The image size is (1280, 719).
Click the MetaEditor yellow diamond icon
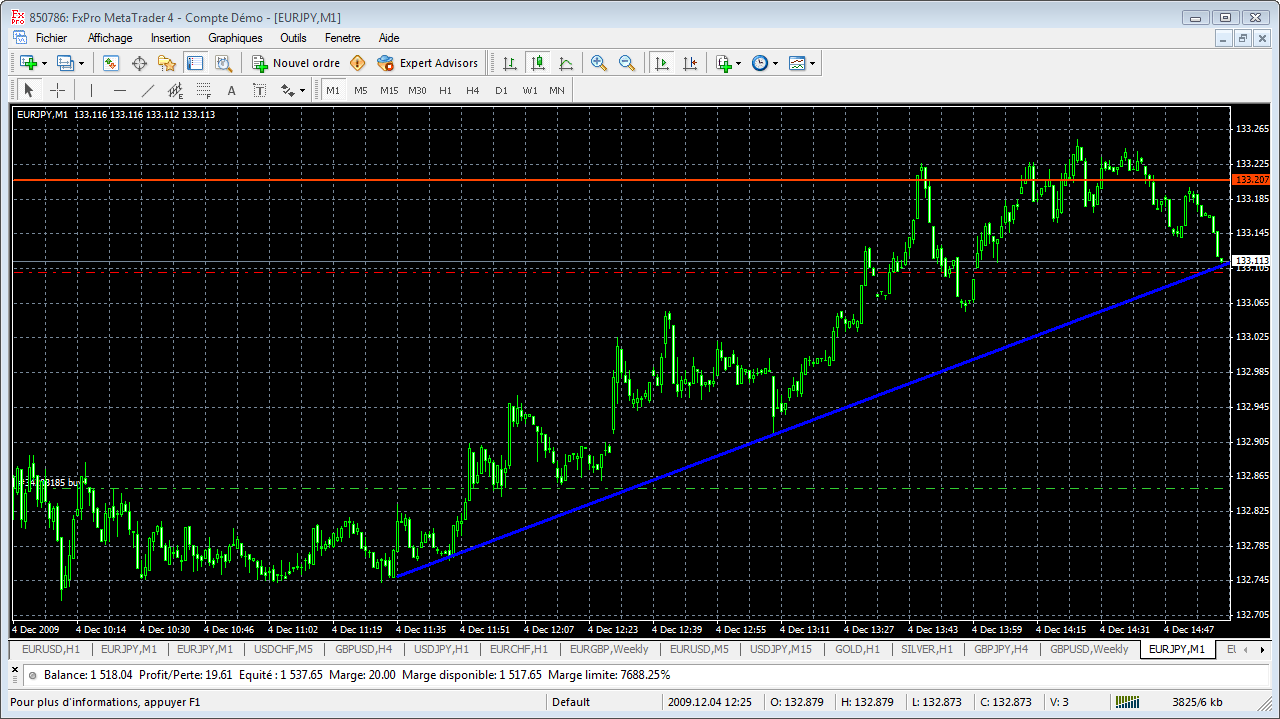coord(358,63)
